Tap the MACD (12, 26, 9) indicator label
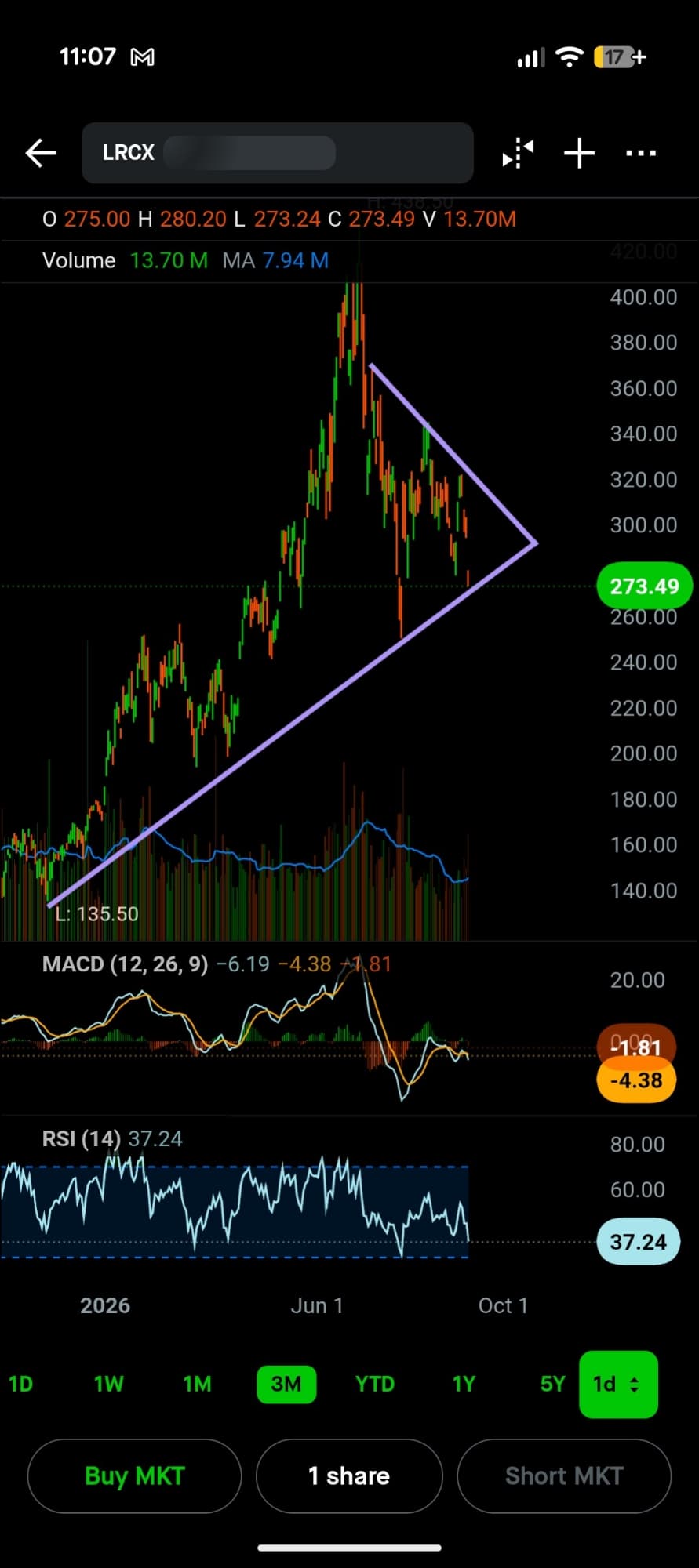Viewport: 699px width, 1568px height. coord(125,964)
